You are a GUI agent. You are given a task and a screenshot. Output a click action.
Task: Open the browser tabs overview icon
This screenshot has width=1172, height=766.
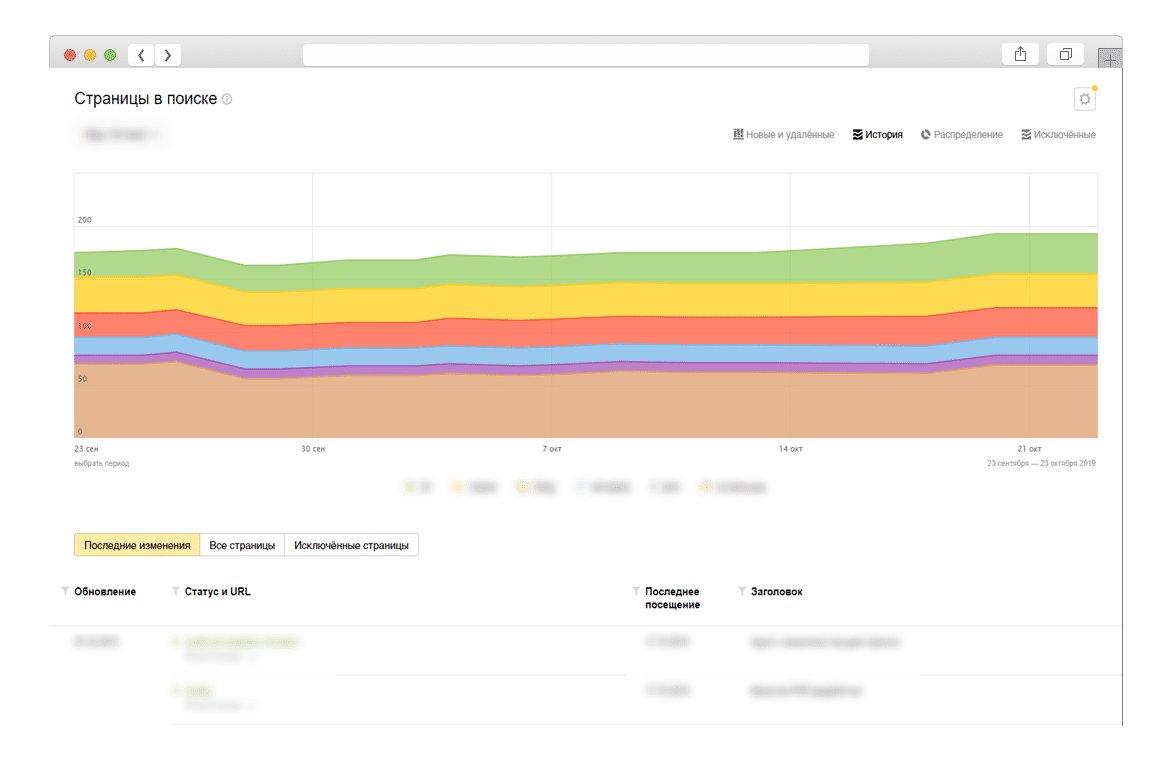click(1066, 55)
